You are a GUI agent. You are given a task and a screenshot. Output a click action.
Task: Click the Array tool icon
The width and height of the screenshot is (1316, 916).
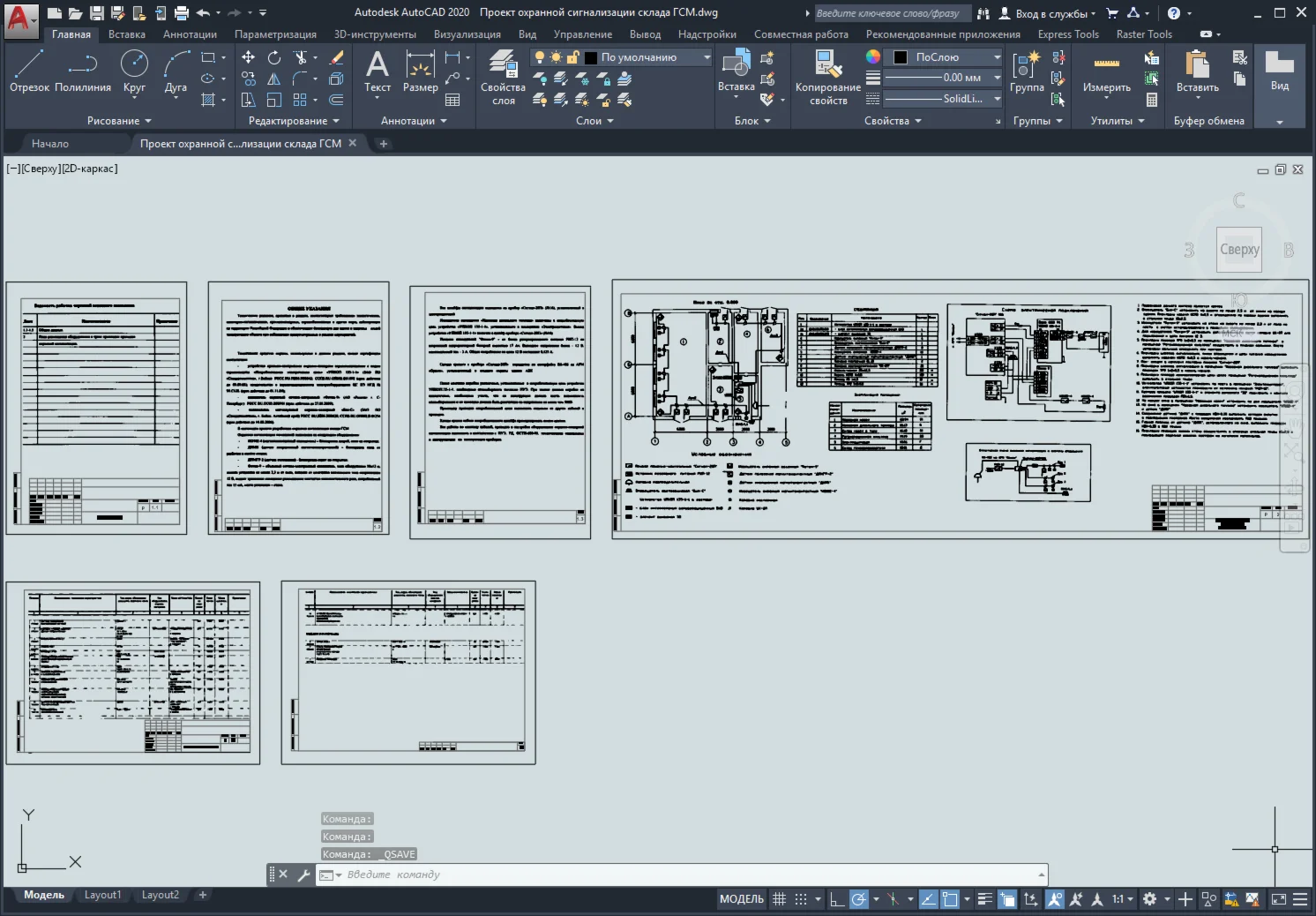301,100
